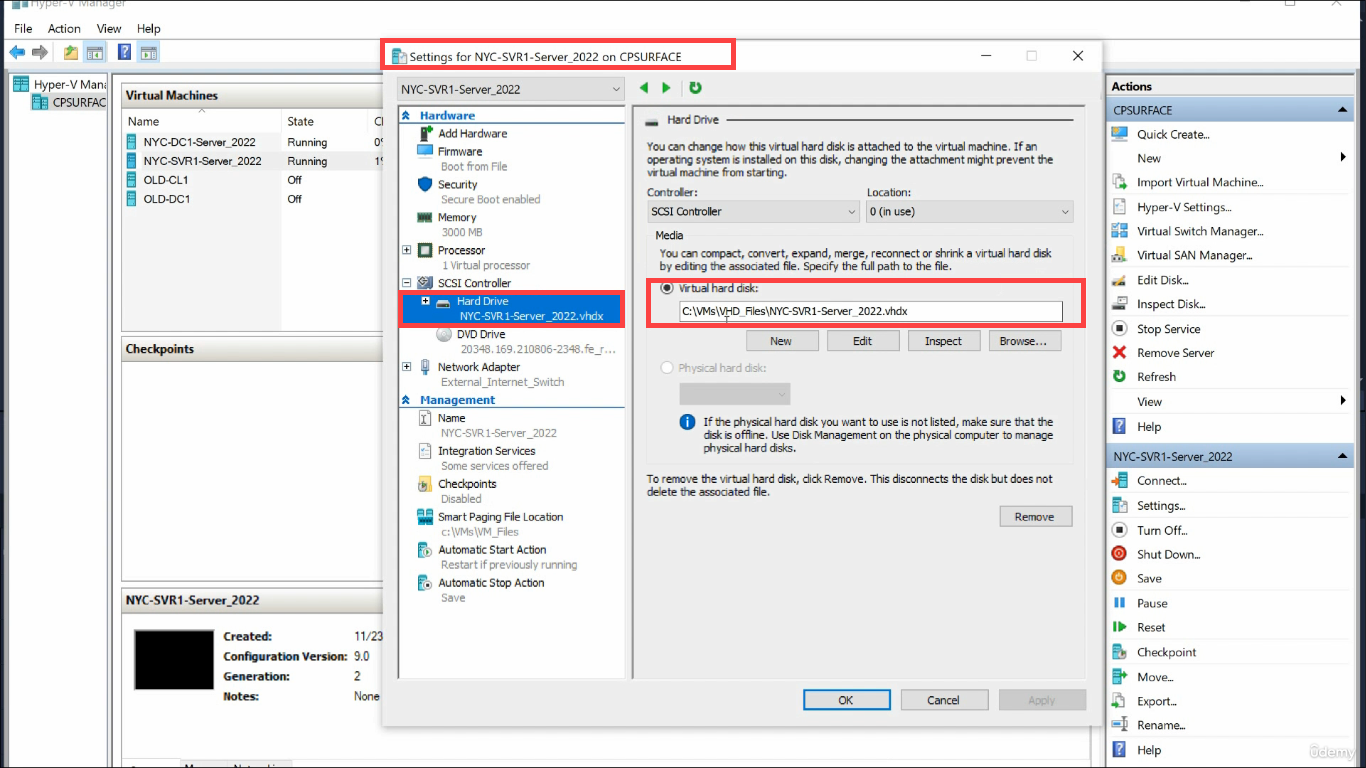
Task: Click Export... in Actions pane
Action: tap(1156, 701)
